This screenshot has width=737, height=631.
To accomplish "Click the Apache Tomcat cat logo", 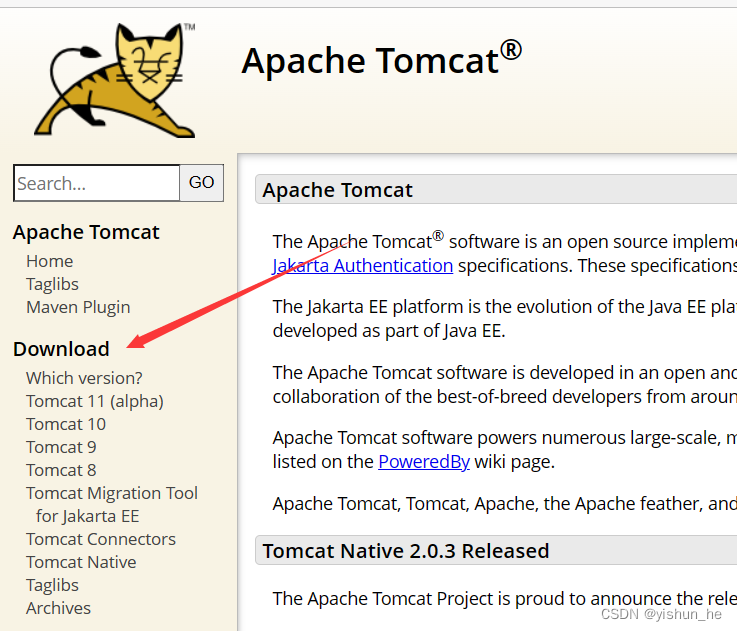I will coord(115,80).
